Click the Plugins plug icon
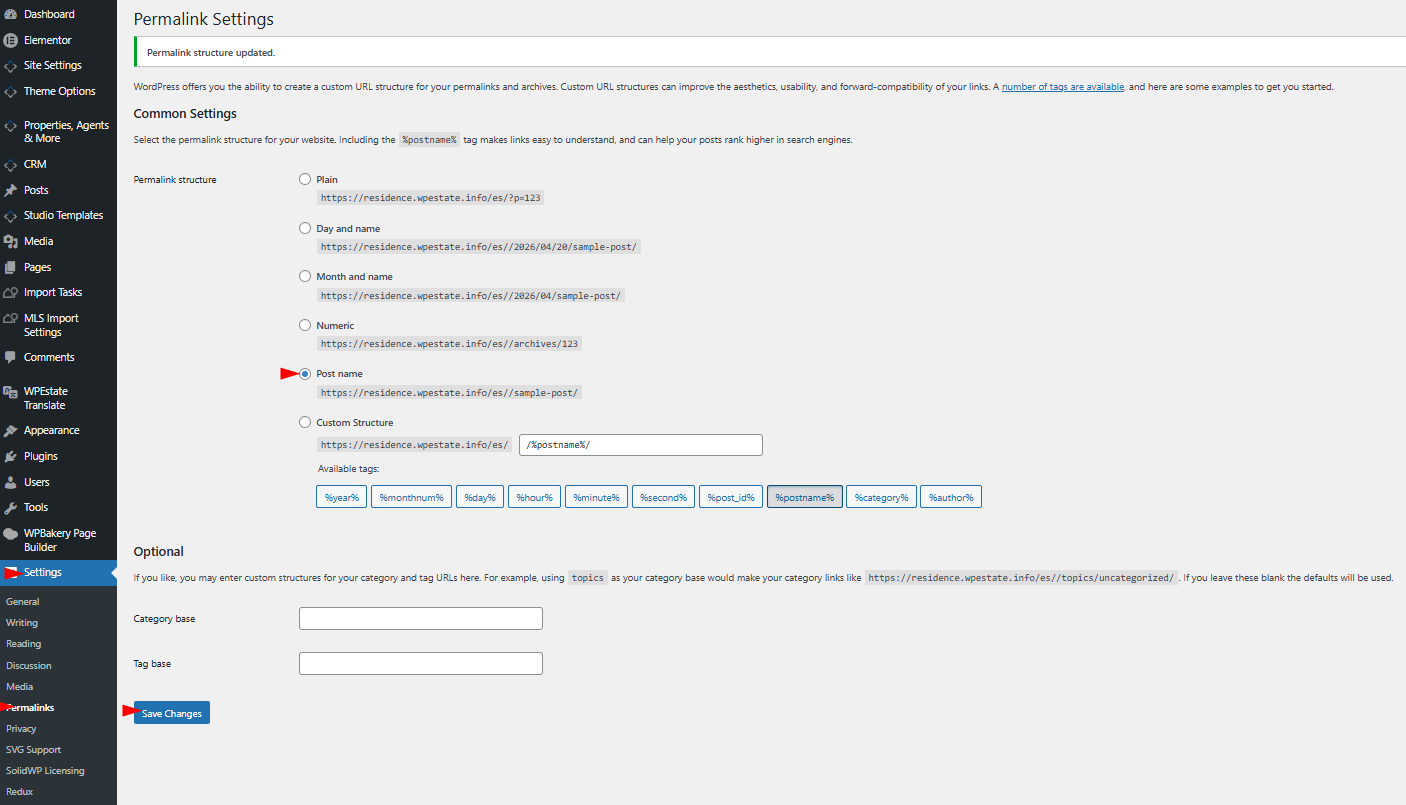Image resolution: width=1406 pixels, height=805 pixels. (x=11, y=456)
